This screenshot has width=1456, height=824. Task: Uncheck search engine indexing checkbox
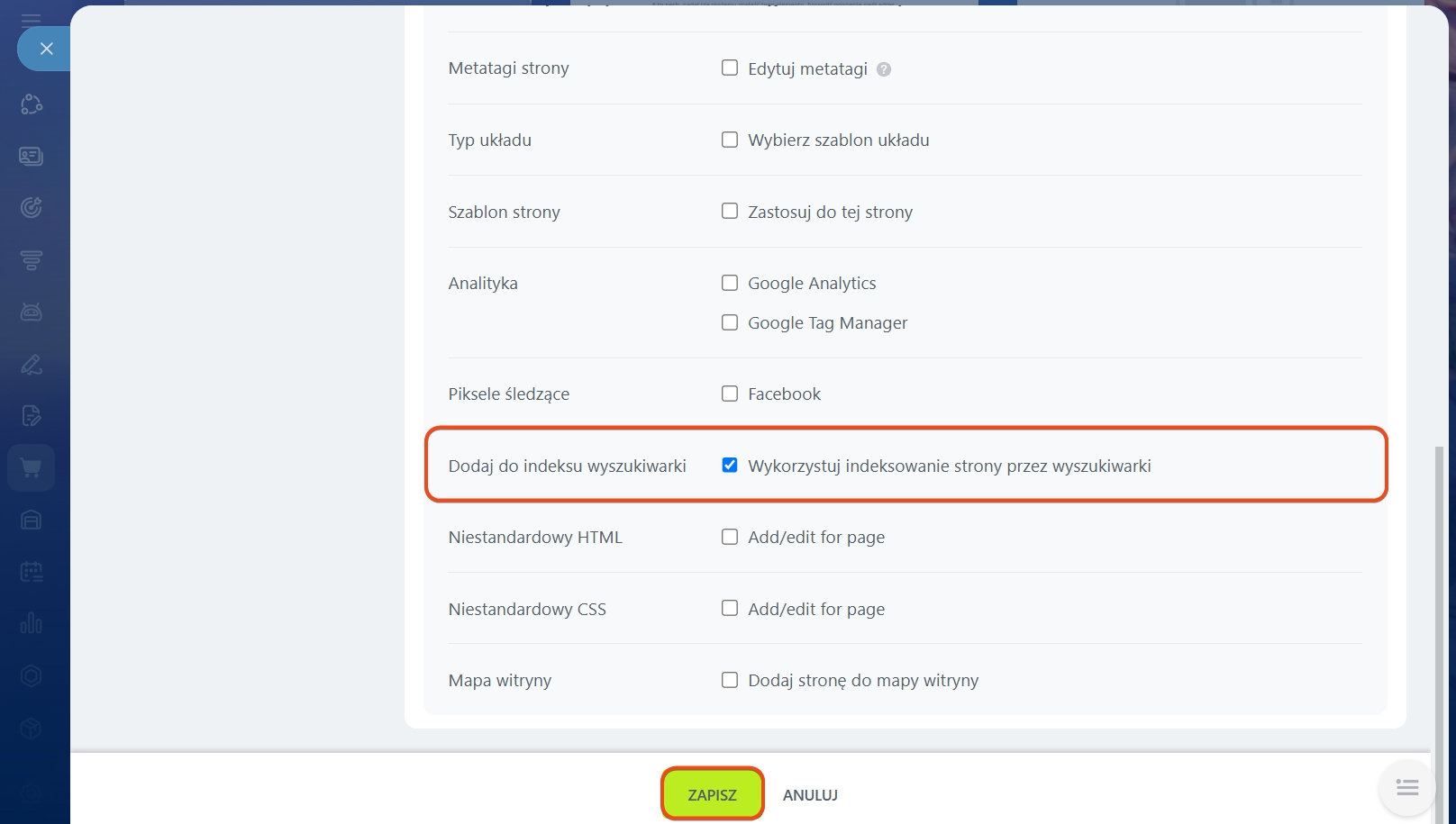click(730, 466)
